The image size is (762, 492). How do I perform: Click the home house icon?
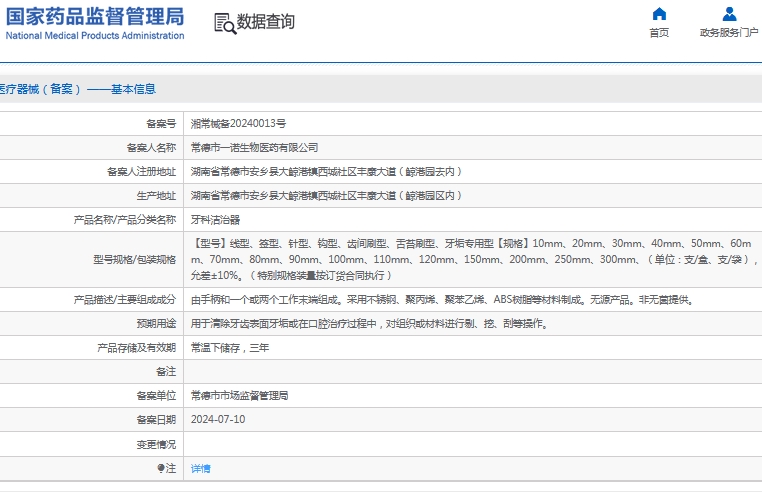[659, 14]
